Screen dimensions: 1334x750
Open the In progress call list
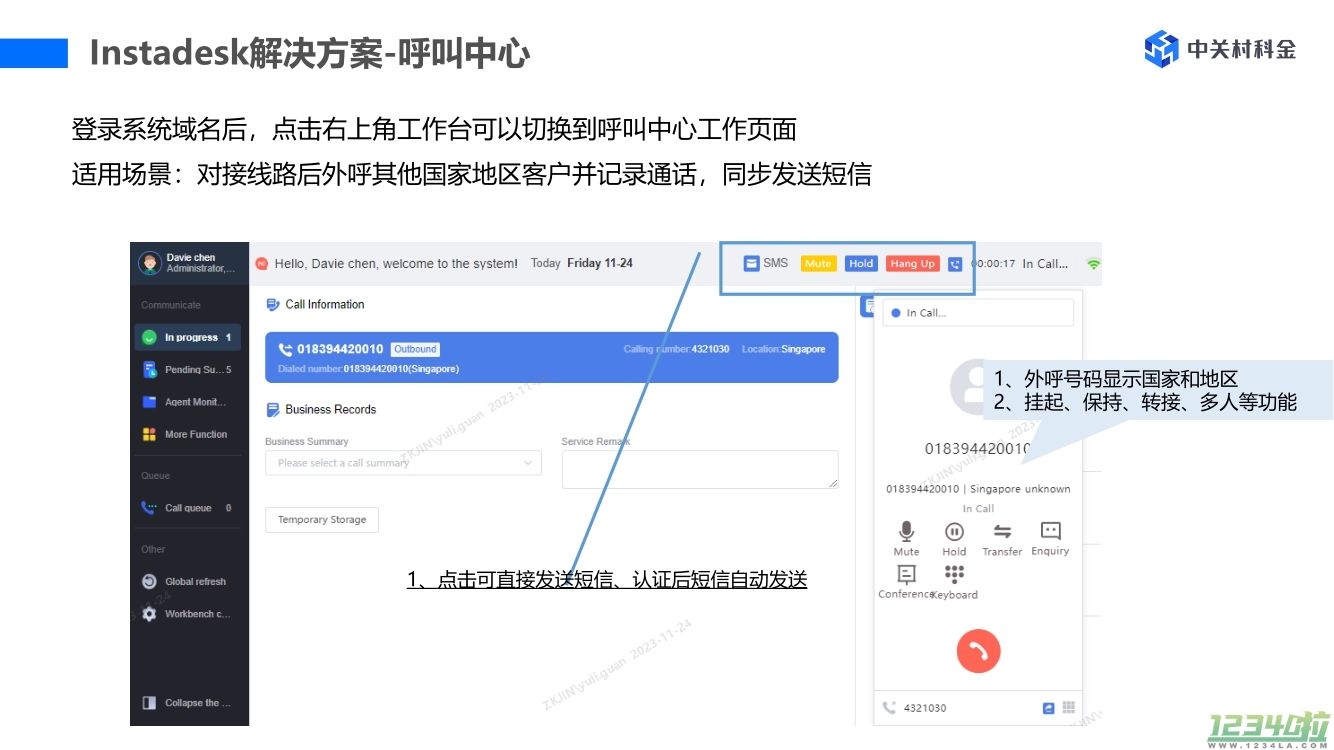188,337
